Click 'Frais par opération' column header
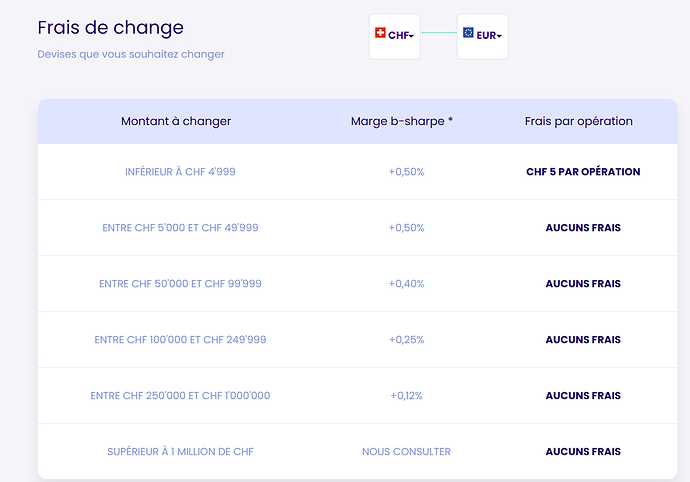The image size is (690, 482). point(578,121)
